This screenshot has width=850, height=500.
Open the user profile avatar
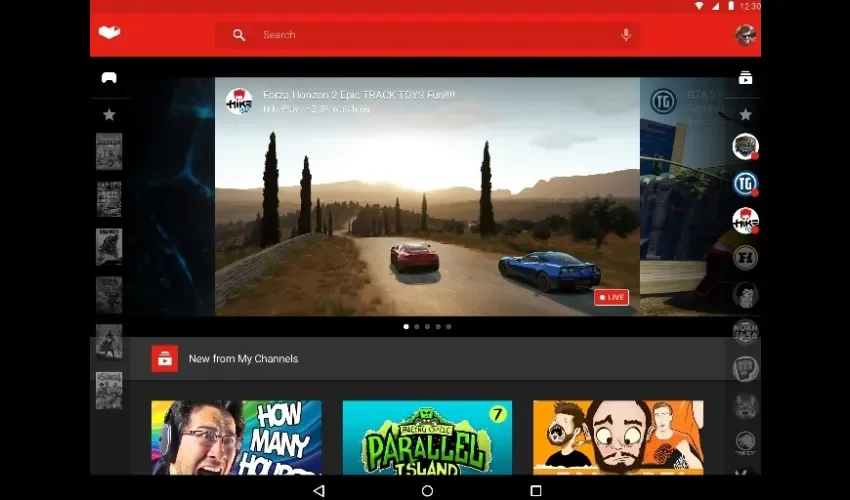click(x=745, y=35)
